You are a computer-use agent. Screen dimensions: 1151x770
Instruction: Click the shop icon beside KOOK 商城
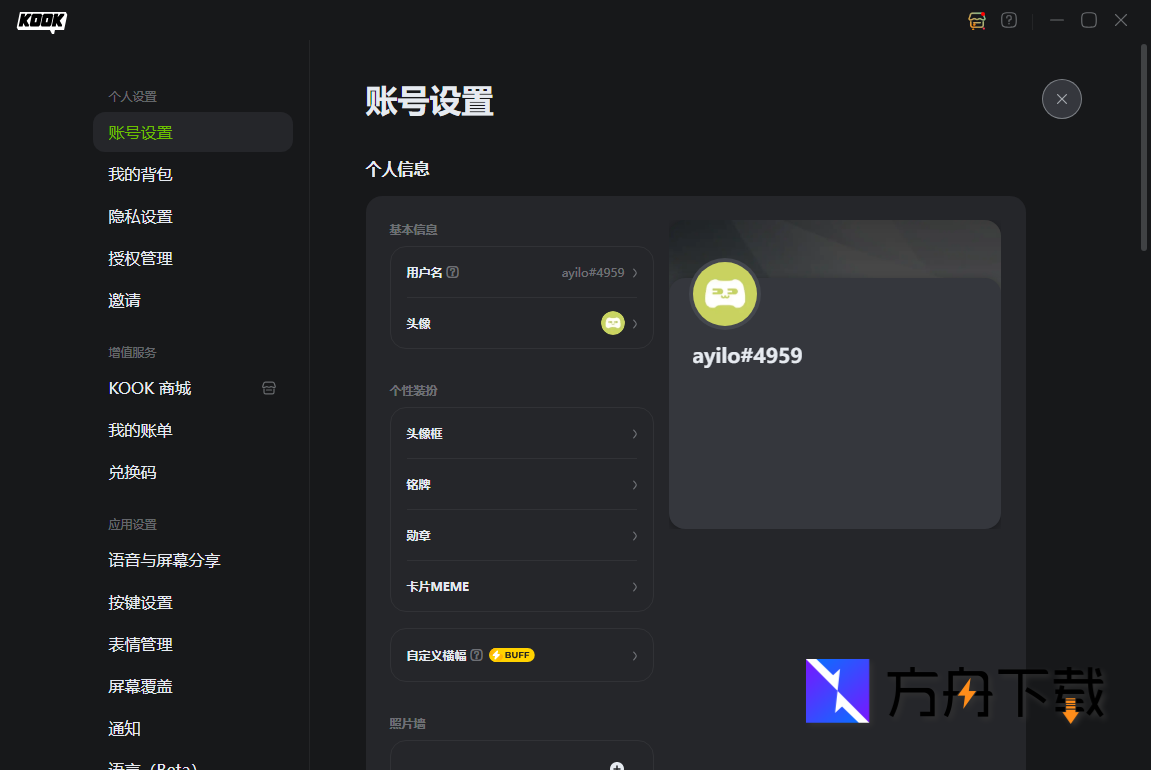(268, 388)
